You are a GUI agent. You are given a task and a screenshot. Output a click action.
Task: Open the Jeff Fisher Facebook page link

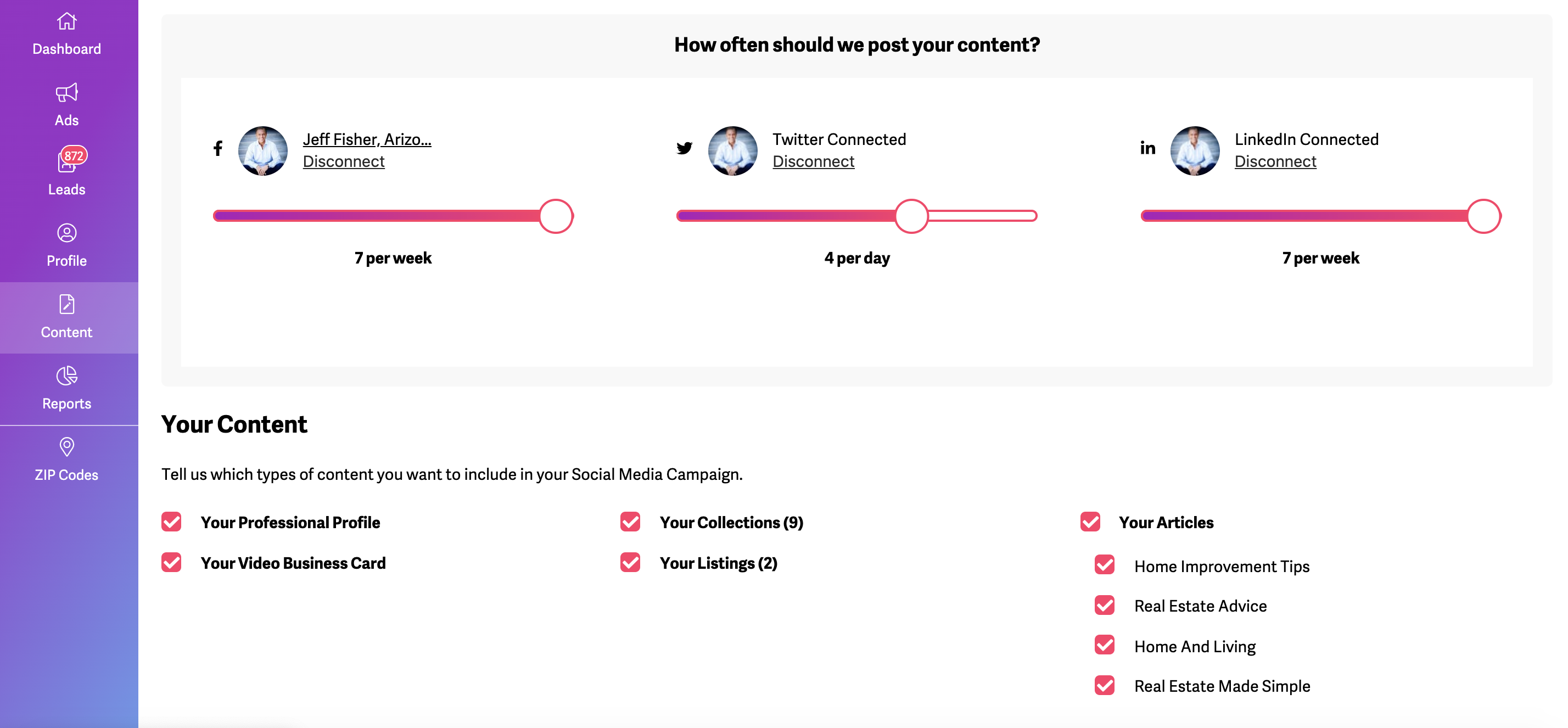pyautogui.click(x=366, y=139)
